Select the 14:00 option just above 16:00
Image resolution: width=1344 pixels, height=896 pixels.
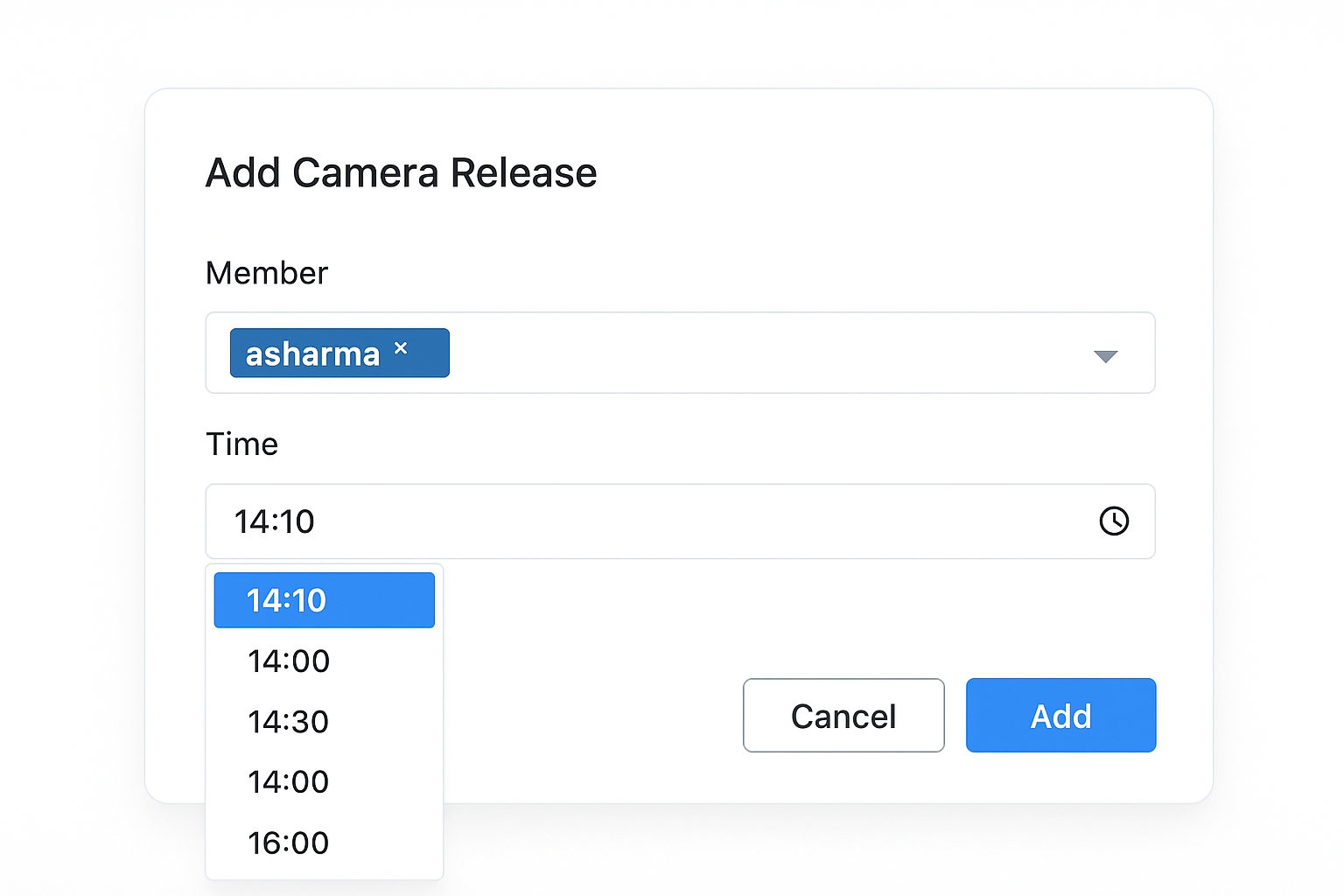click(x=289, y=782)
